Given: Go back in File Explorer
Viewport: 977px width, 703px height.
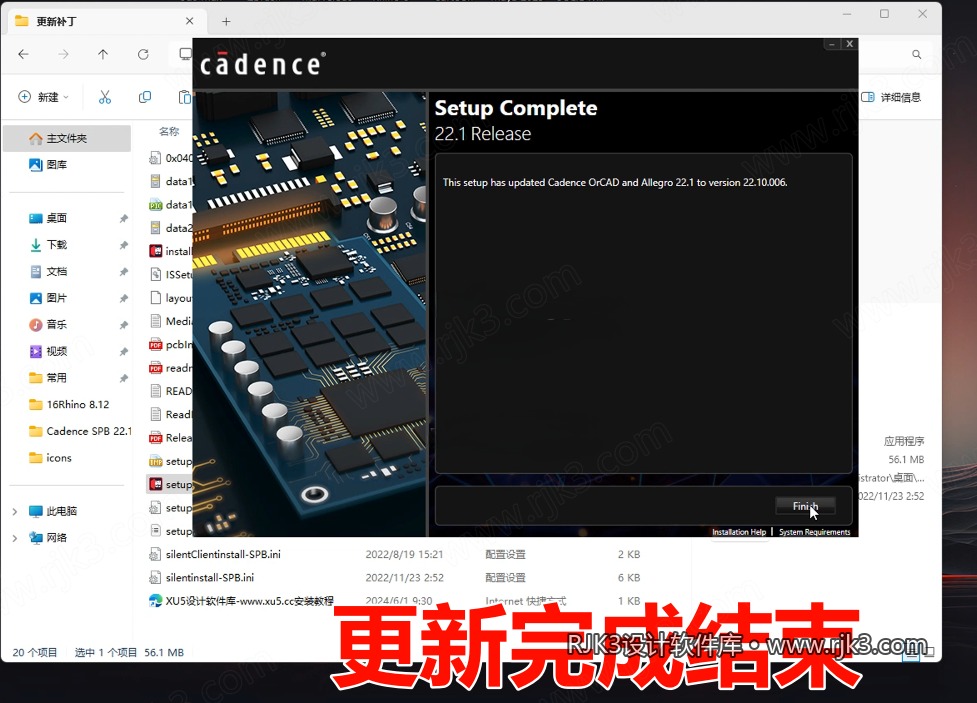Looking at the screenshot, I should tap(24, 54).
